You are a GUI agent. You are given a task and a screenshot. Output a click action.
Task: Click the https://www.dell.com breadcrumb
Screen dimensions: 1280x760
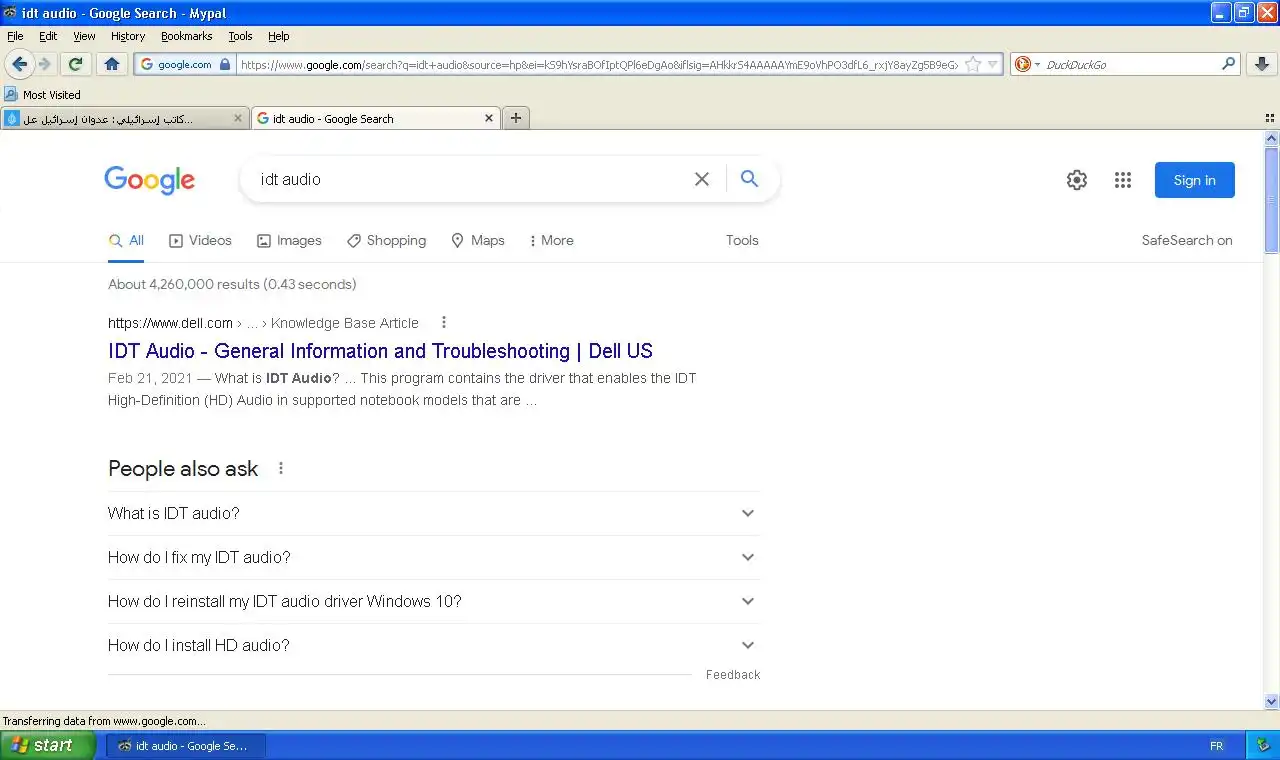point(170,323)
